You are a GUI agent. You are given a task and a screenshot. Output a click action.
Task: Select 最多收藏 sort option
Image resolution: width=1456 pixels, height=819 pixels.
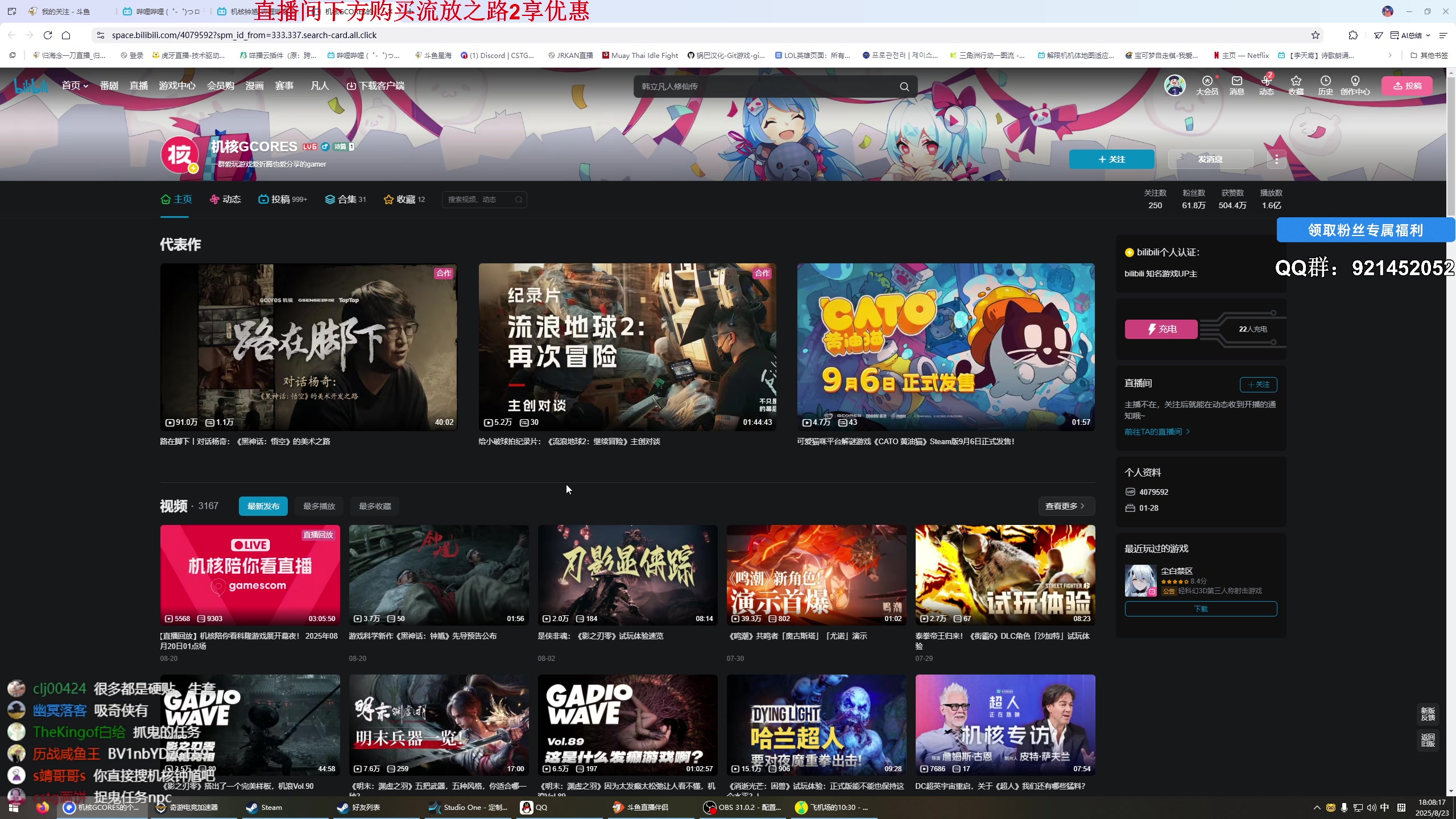(x=375, y=506)
